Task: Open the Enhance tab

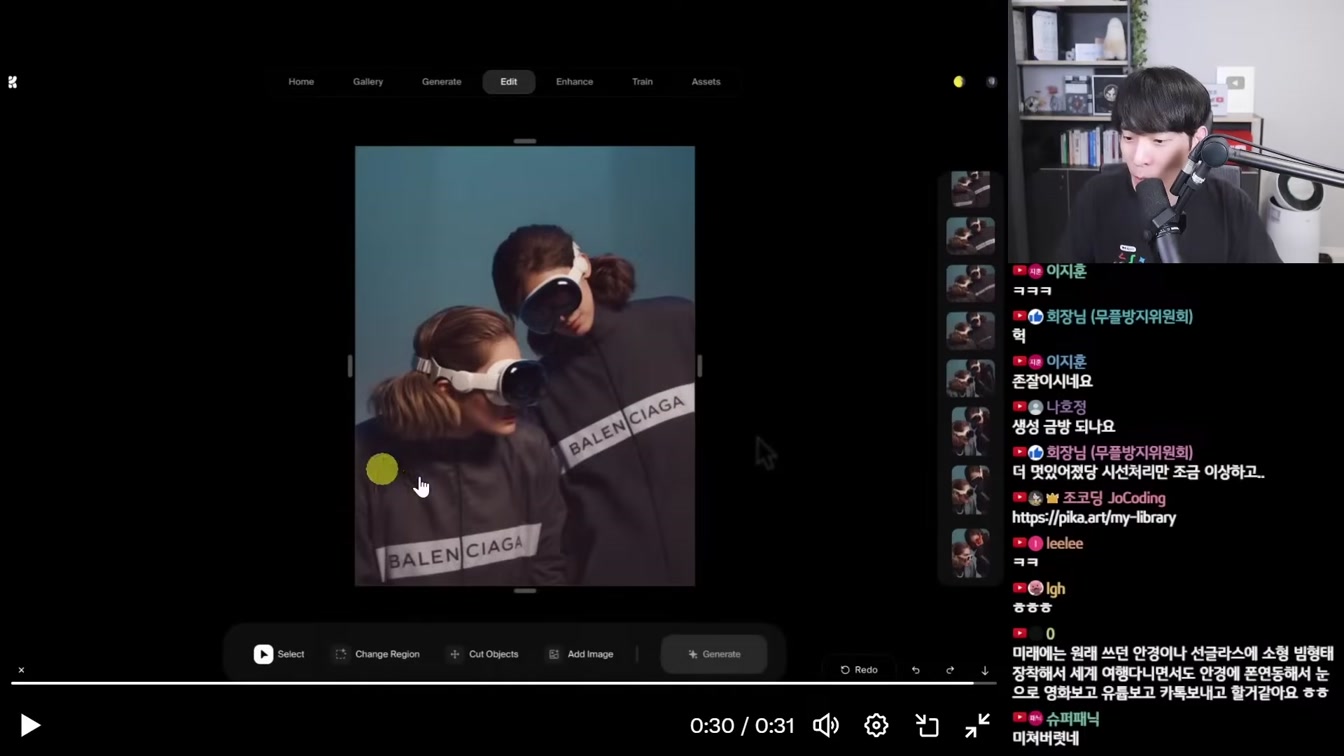Action: point(574,82)
